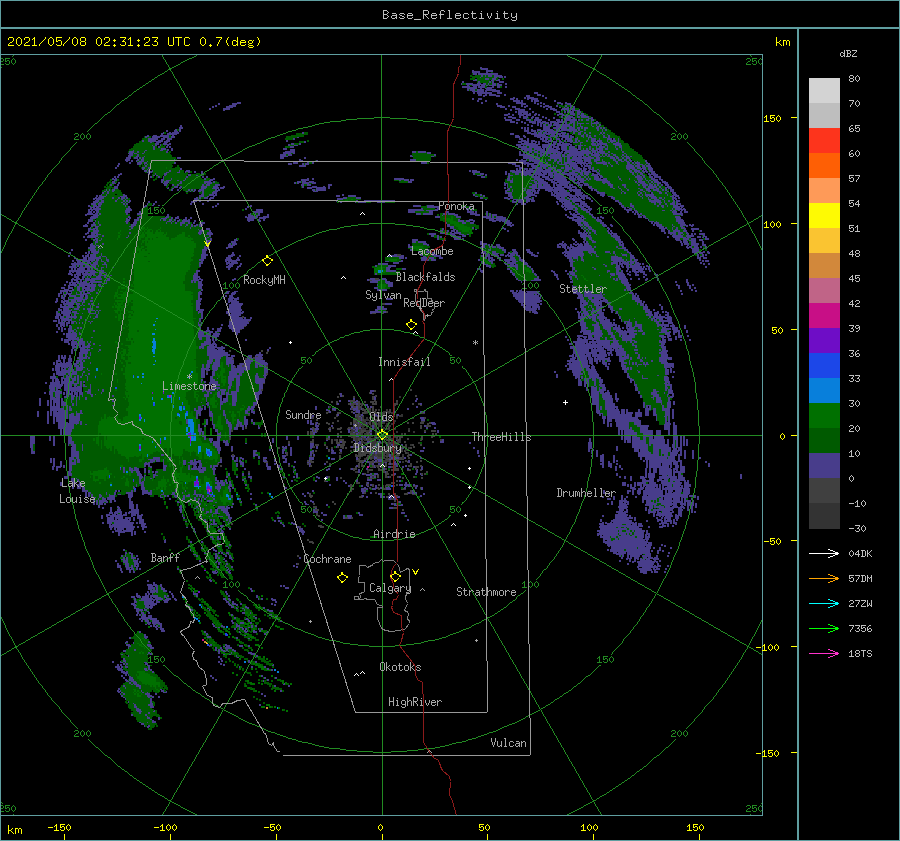
Task: Click the Lake Louise label
Action: pyautogui.click(x=77, y=491)
